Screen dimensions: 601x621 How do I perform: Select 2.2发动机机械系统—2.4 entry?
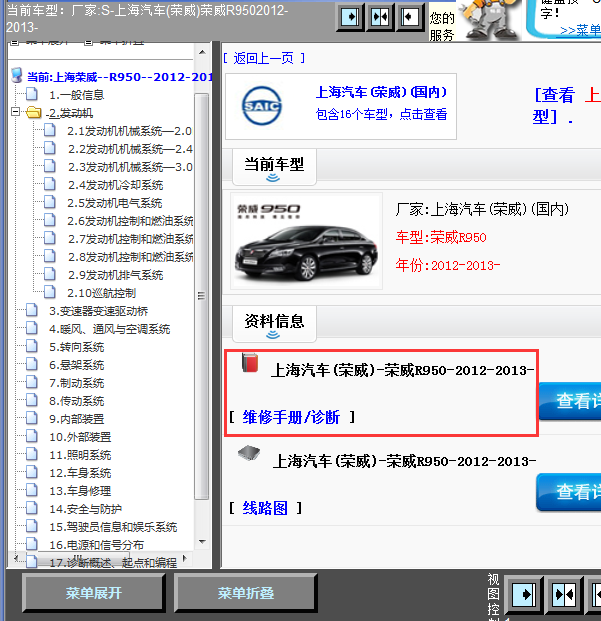pos(130,149)
